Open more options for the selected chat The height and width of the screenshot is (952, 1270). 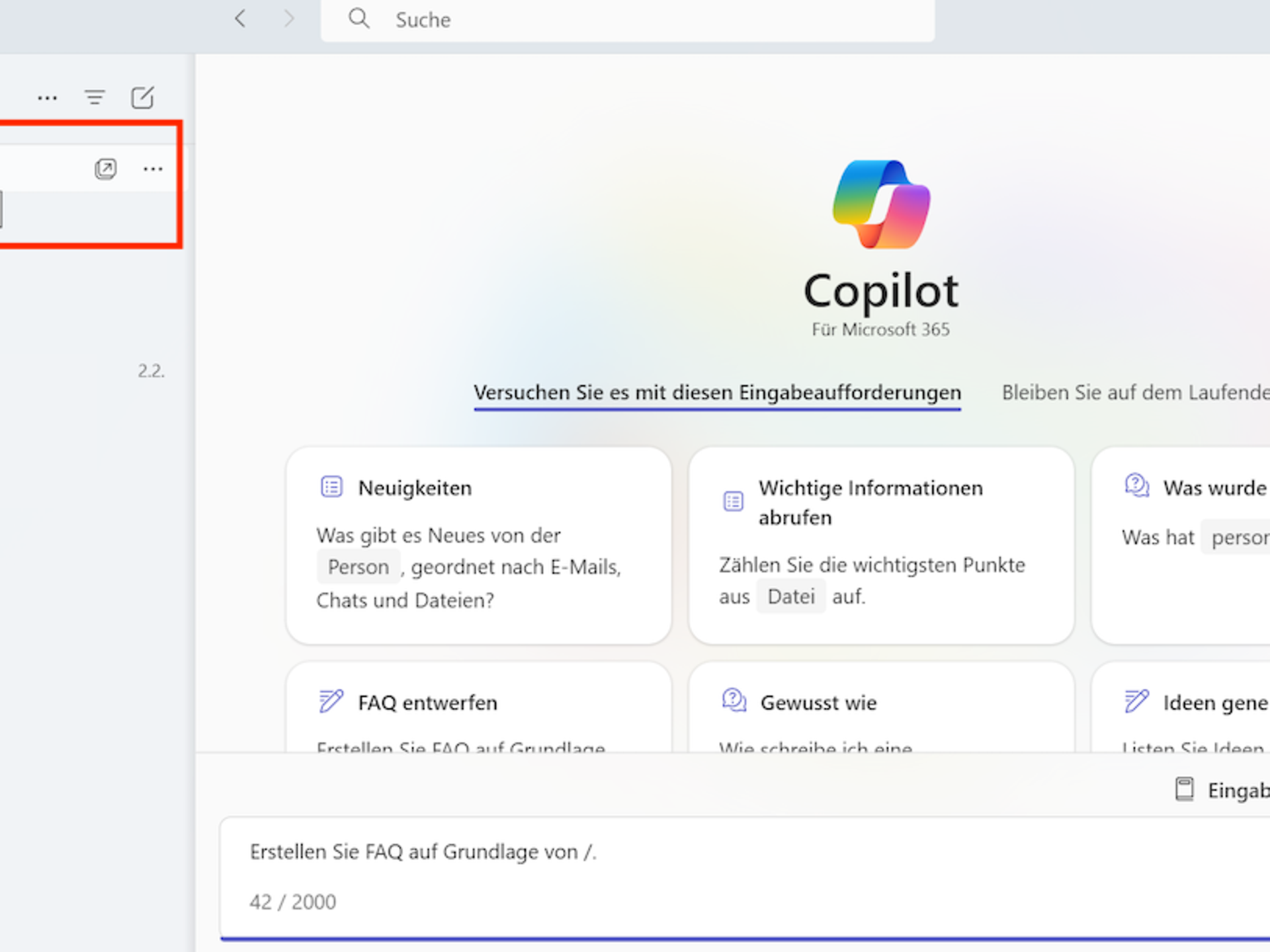(153, 169)
